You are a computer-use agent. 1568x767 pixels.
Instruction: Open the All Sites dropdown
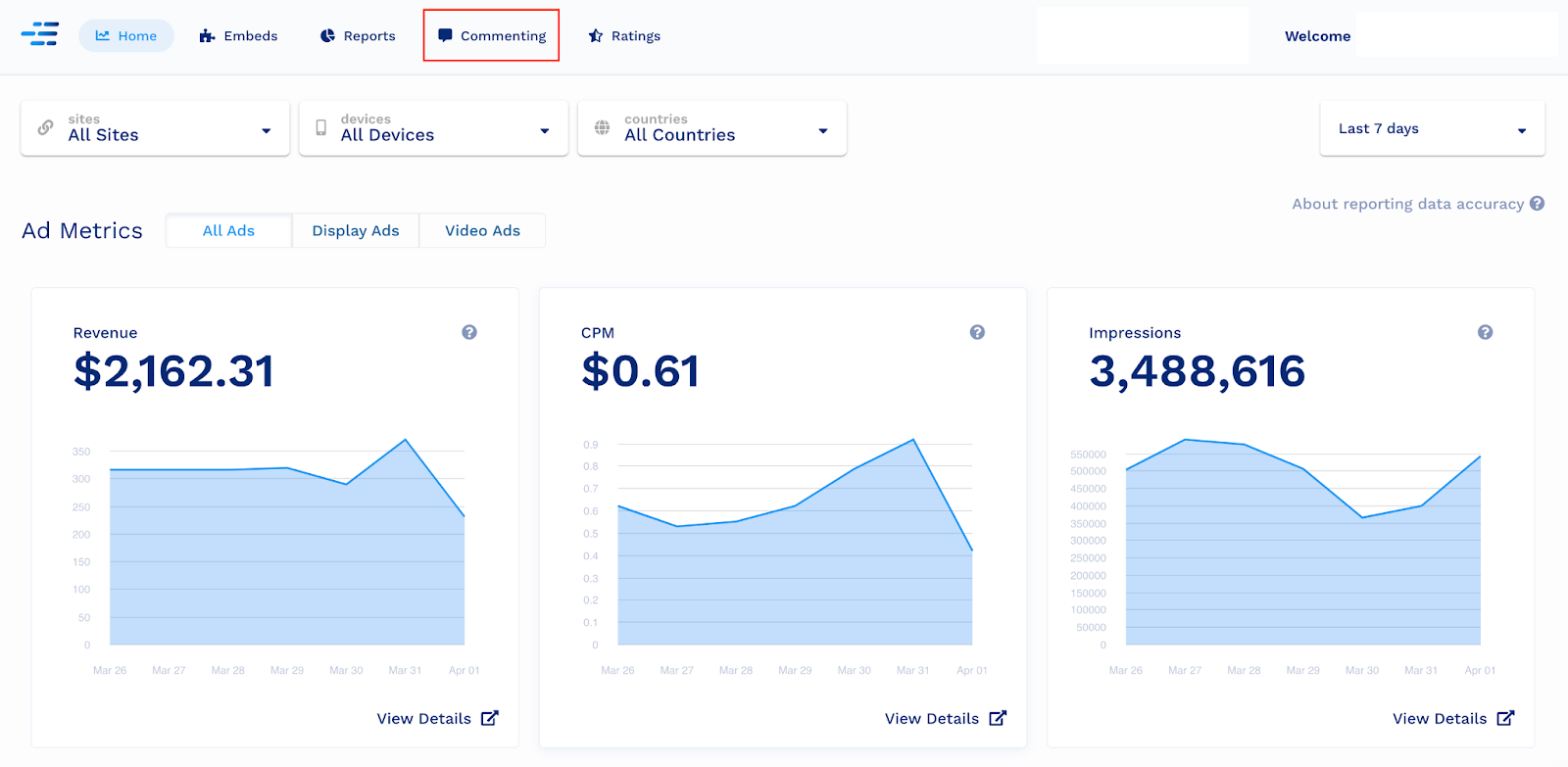155,128
